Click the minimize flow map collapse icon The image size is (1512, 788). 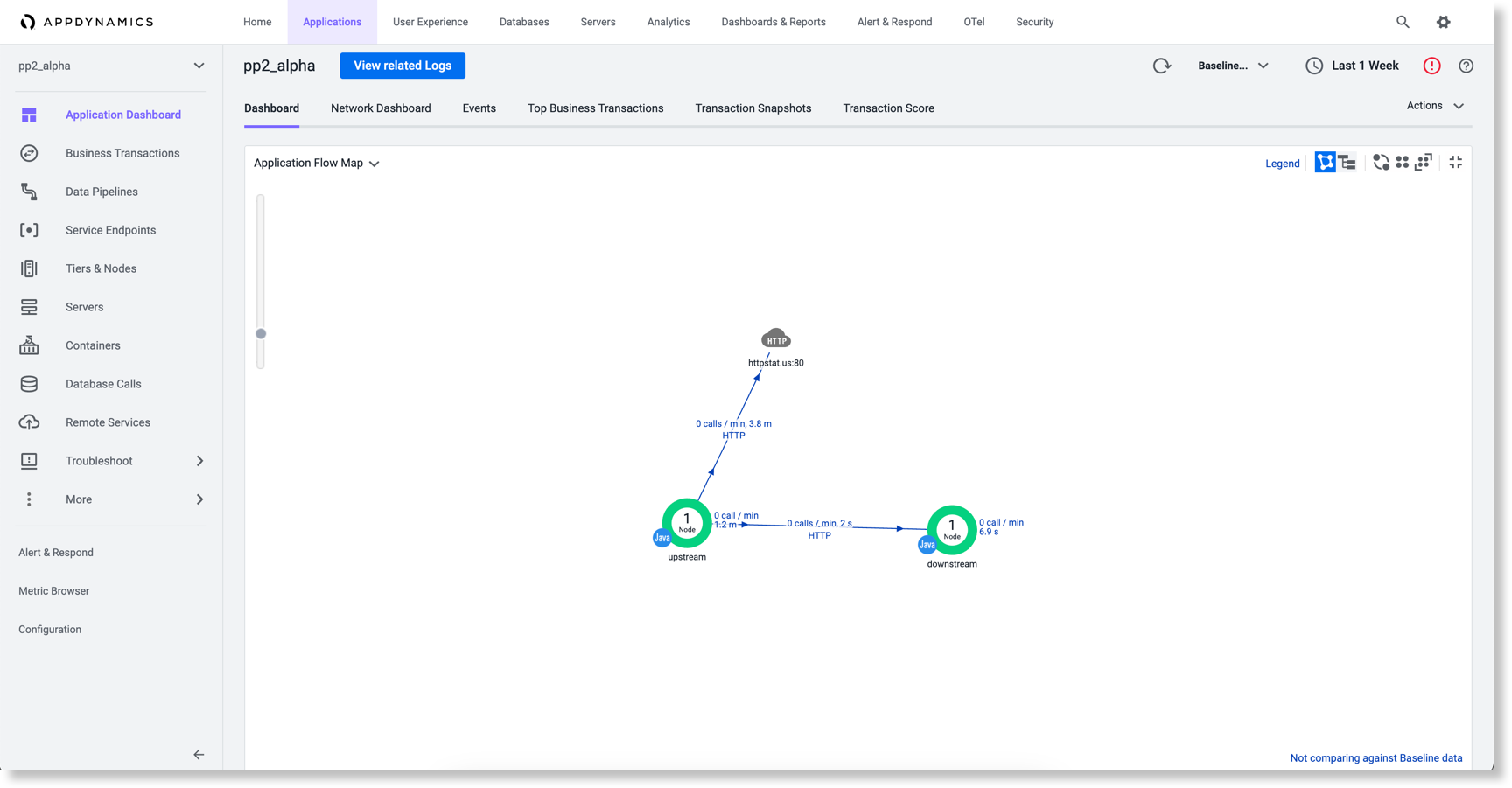click(x=1456, y=162)
